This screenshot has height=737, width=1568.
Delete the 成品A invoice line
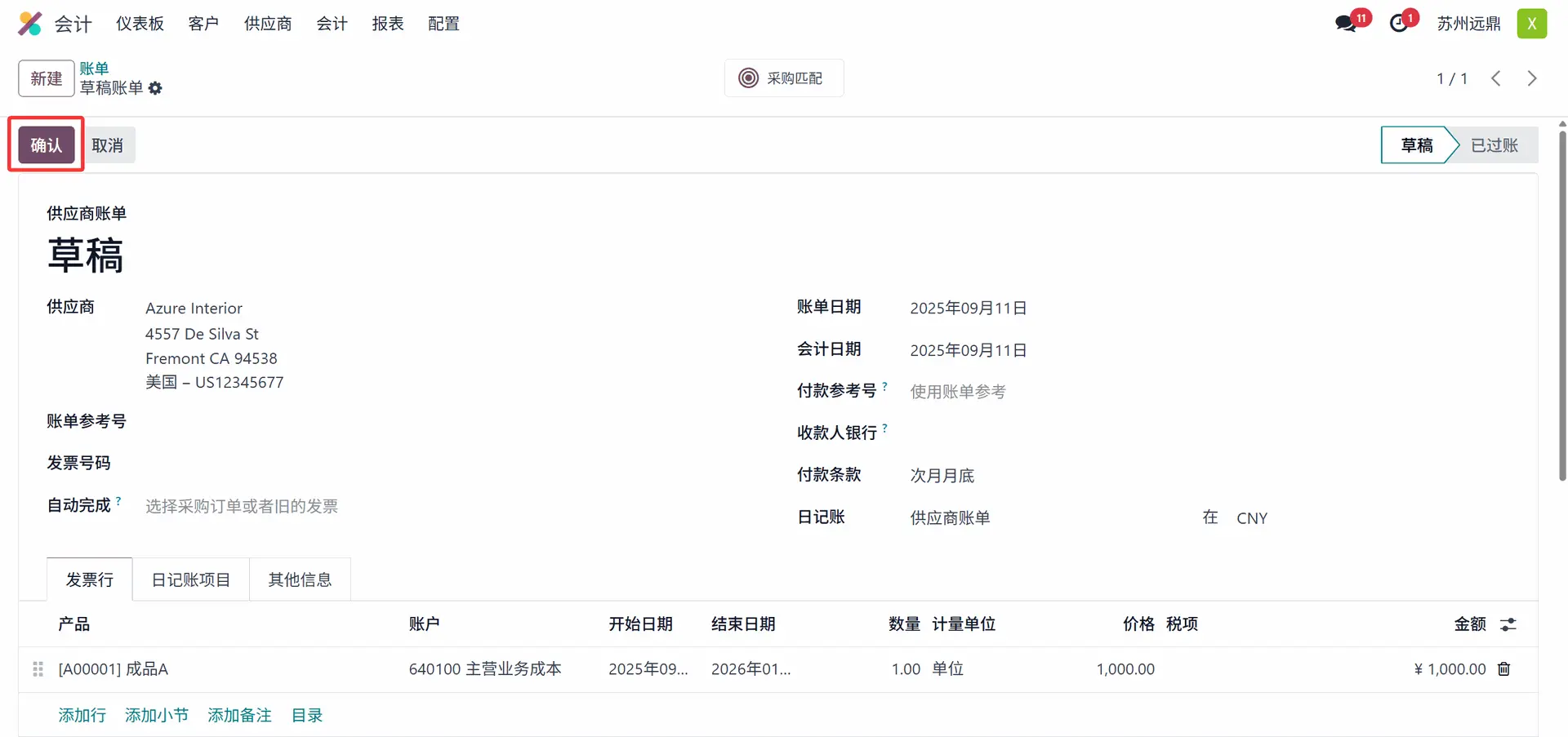[1503, 669]
